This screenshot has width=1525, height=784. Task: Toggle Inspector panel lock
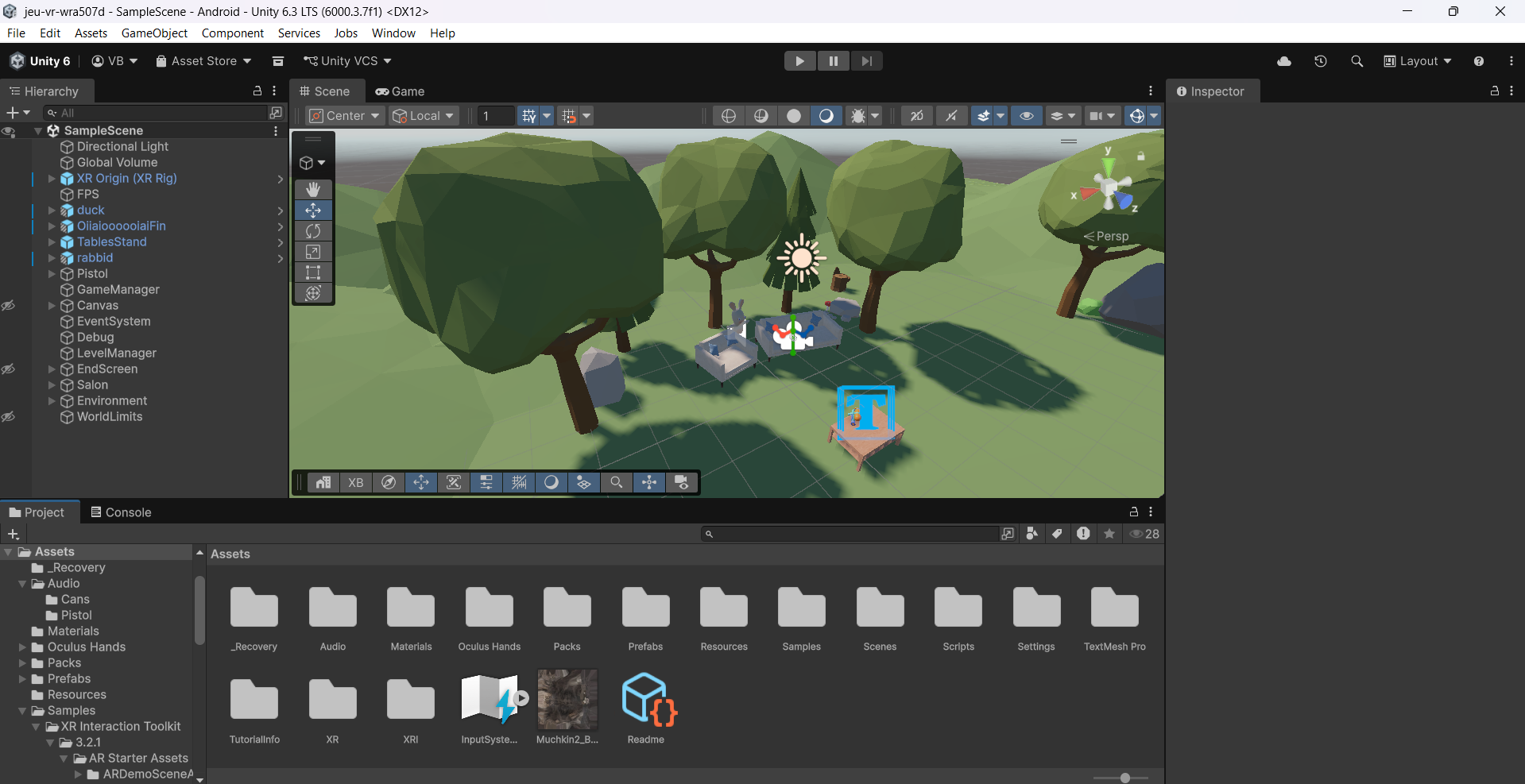(x=1494, y=91)
